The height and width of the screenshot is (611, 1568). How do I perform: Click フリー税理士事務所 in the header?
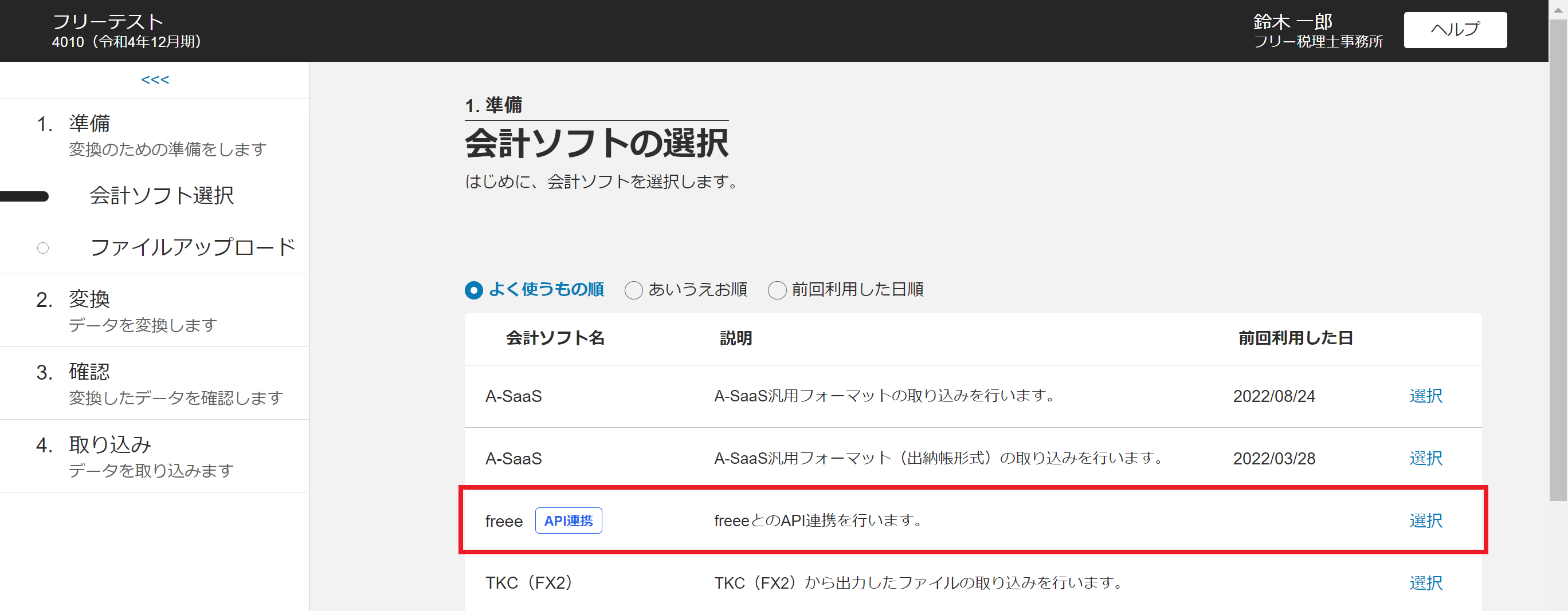click(1318, 42)
